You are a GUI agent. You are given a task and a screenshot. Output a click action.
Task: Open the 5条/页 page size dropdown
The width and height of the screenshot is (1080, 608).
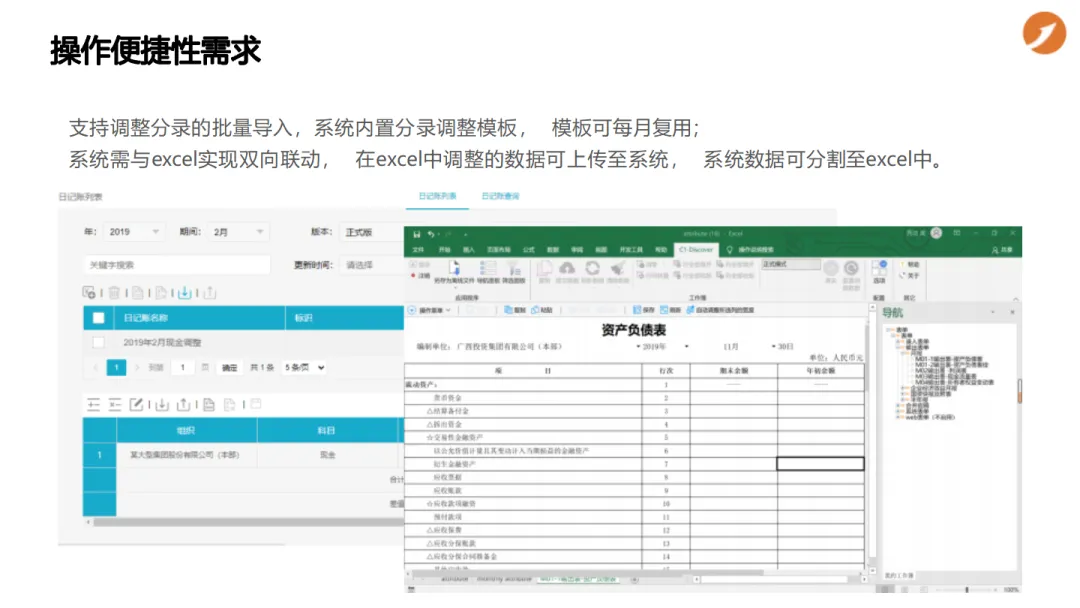pos(304,368)
